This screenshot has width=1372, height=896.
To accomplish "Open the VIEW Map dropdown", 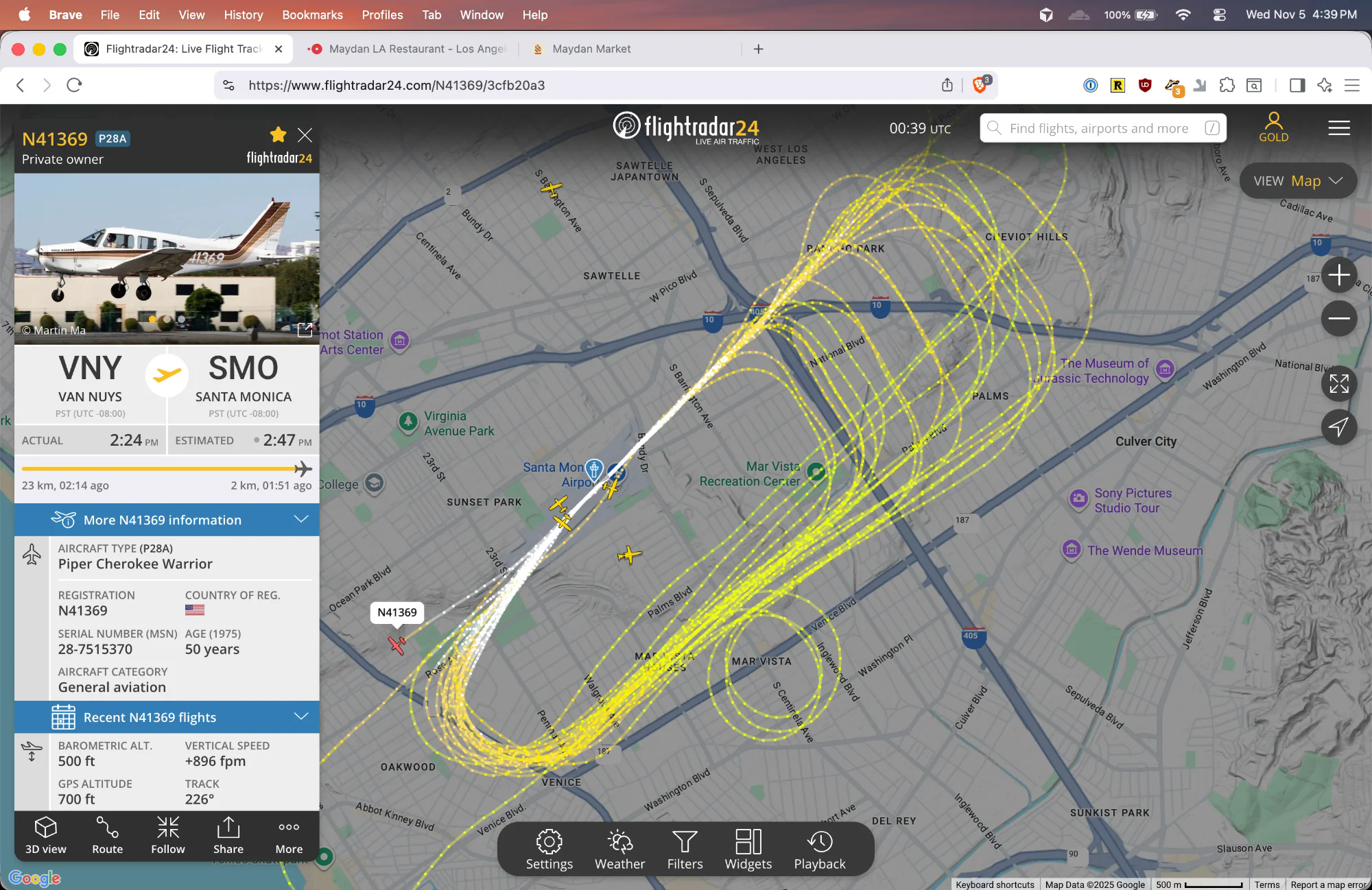I will pos(1297,181).
